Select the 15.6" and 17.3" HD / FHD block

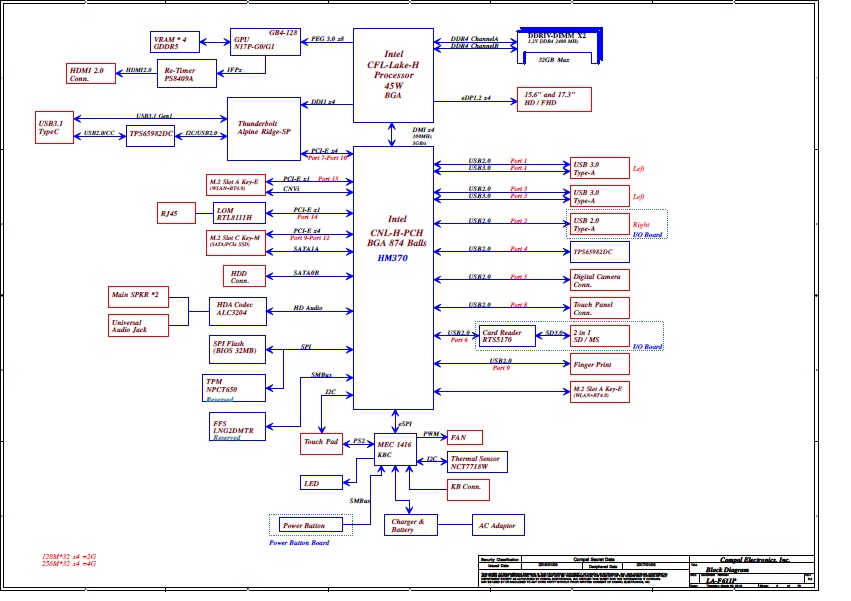[554, 99]
